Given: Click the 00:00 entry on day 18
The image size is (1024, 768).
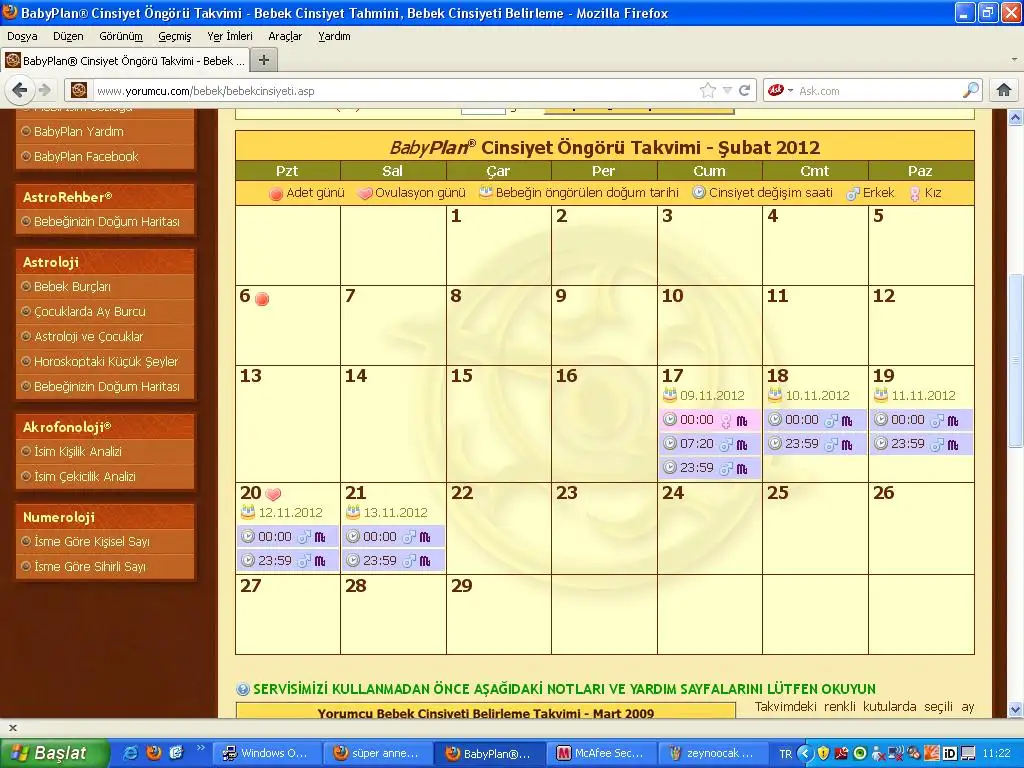Looking at the screenshot, I should (x=815, y=420).
